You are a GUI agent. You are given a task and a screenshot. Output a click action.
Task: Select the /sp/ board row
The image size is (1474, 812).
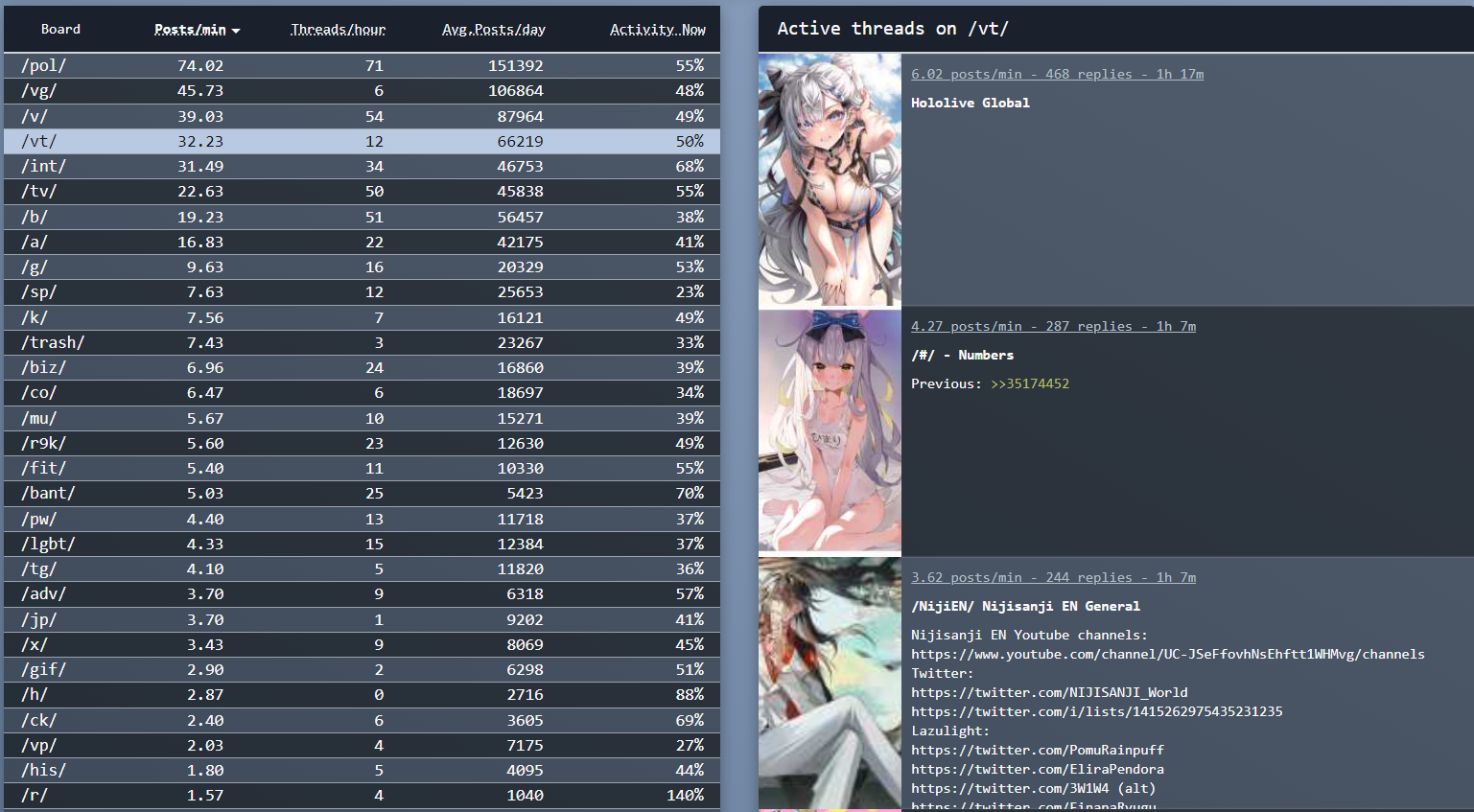click(x=362, y=292)
